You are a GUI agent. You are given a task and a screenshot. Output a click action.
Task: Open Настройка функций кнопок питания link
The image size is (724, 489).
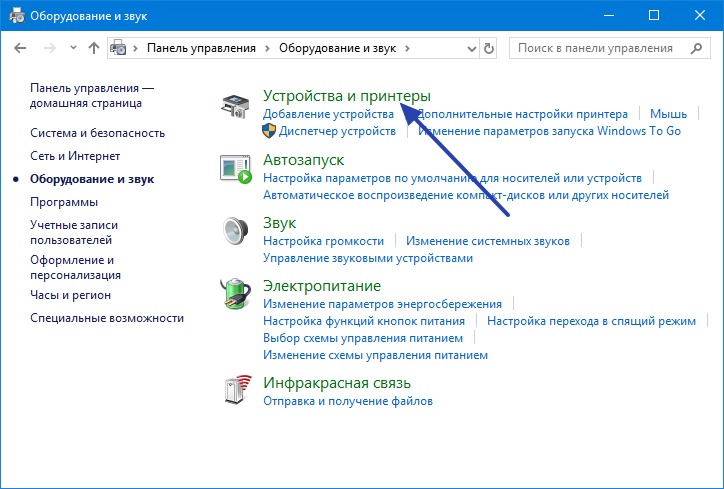[364, 321]
